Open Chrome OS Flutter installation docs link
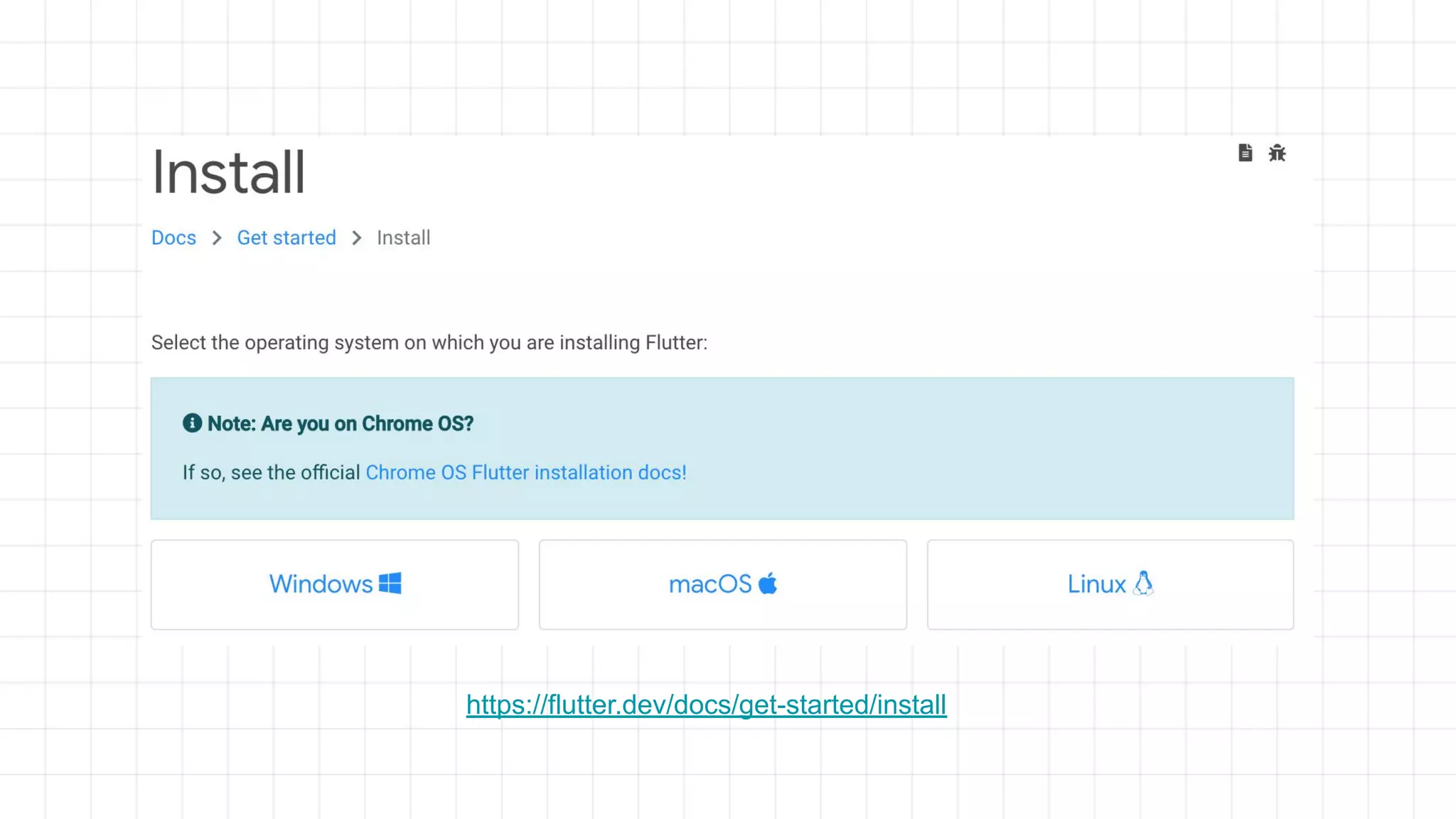 (x=526, y=473)
